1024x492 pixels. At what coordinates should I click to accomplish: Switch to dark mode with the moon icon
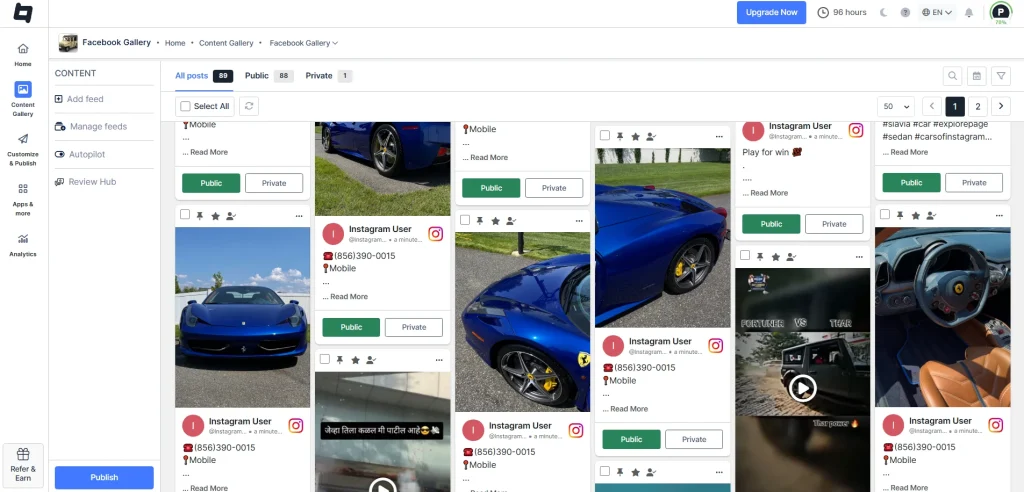tap(884, 12)
